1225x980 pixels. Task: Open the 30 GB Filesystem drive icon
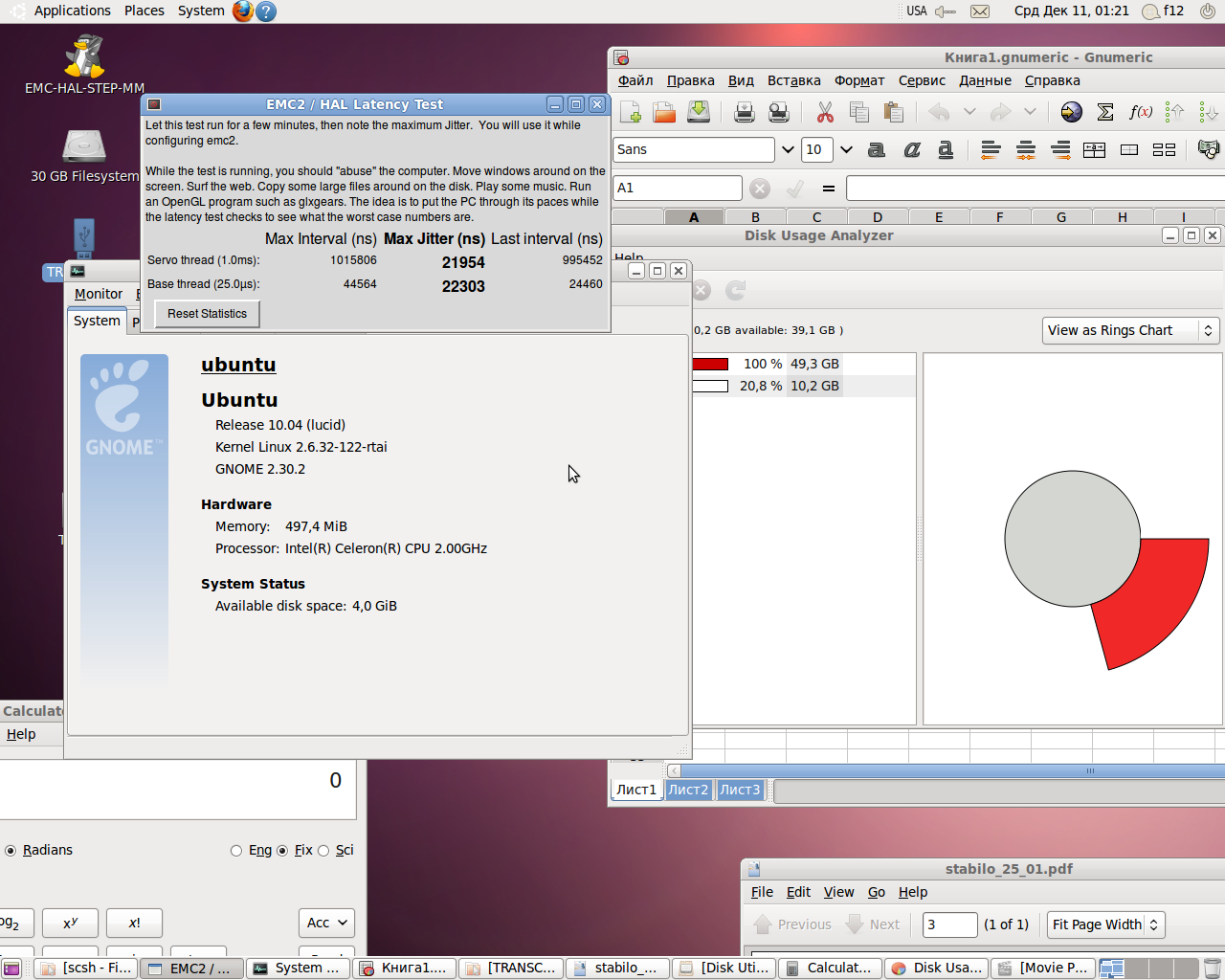(84, 156)
